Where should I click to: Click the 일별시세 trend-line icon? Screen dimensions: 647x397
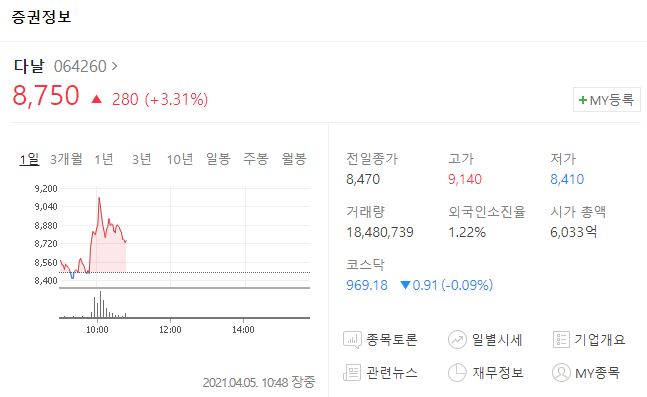tap(457, 340)
